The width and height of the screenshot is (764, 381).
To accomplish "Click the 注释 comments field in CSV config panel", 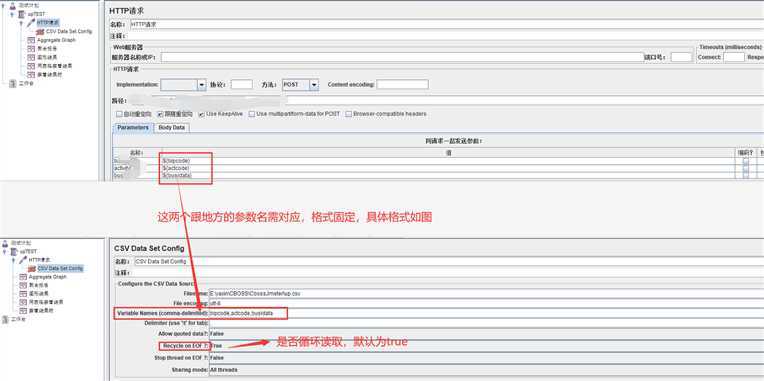I will tap(449, 273).
